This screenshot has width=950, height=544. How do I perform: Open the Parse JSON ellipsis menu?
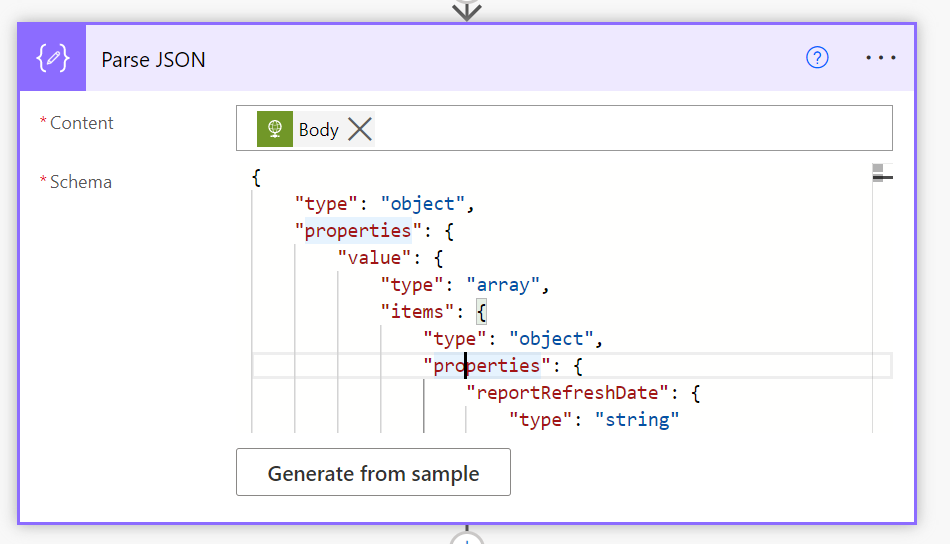pos(880,58)
